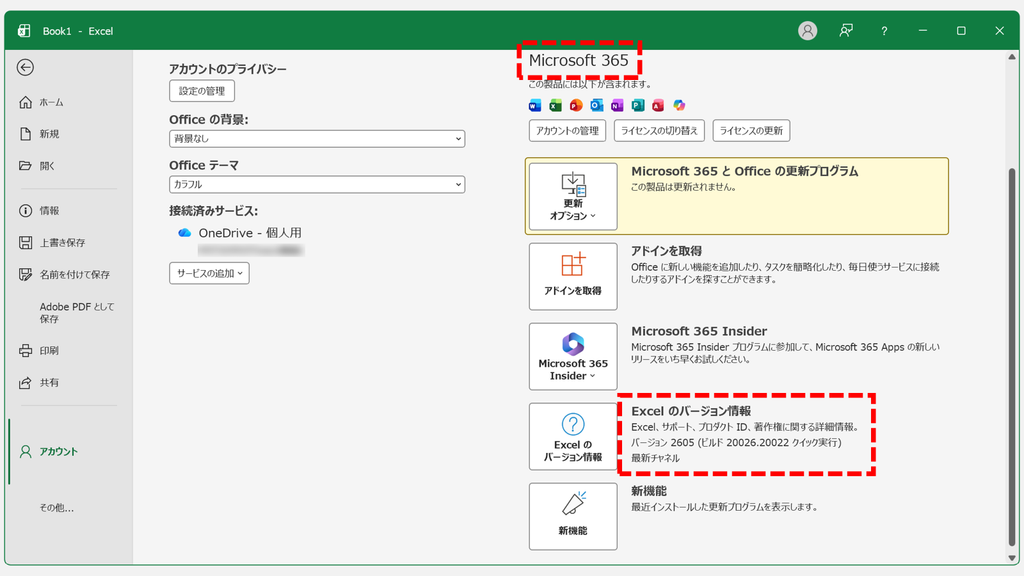Screen dimensions: 1024x576
Task: Click the 新機能 megaphone button
Action: (x=573, y=517)
